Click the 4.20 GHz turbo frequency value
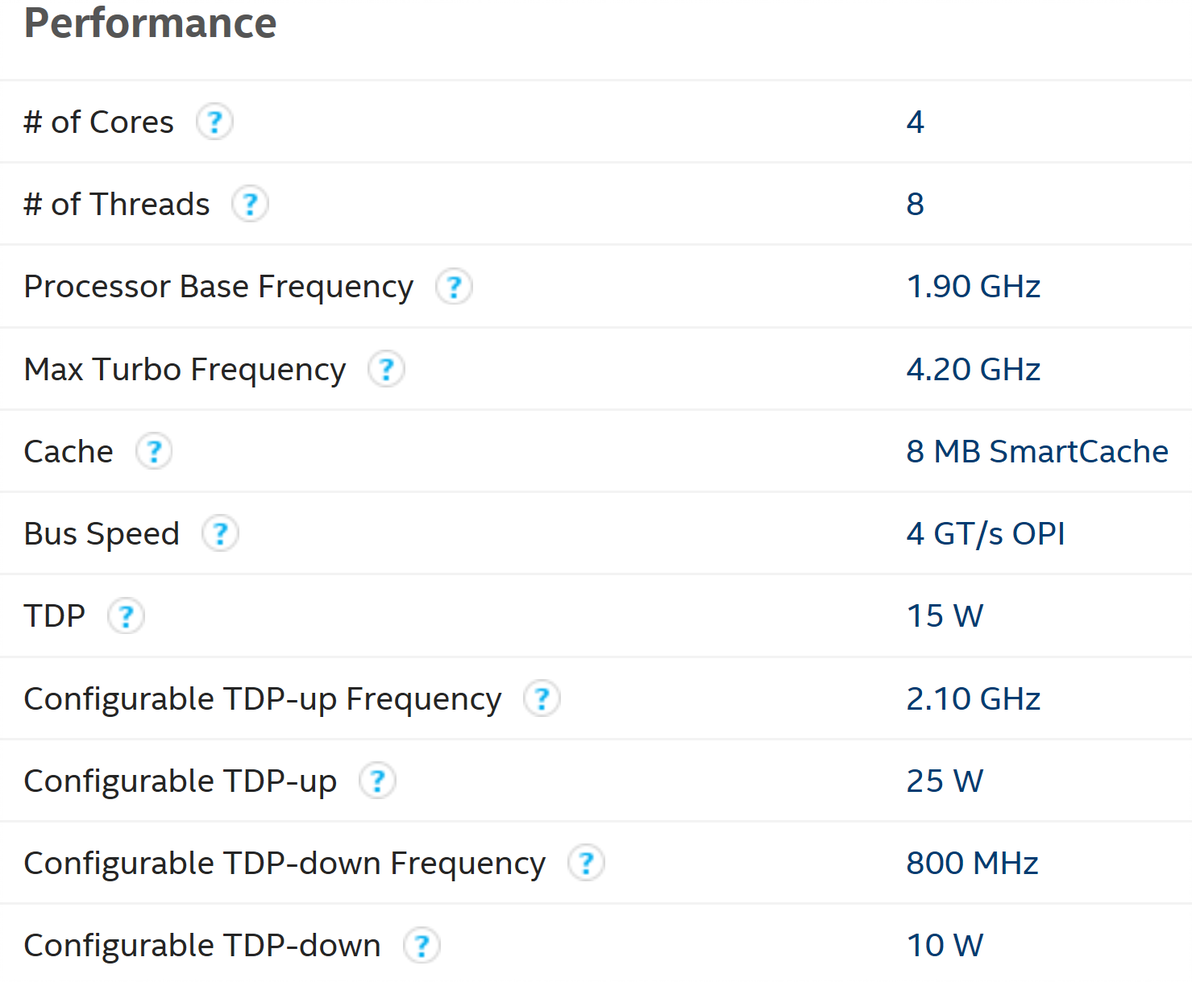The image size is (1192, 982). pos(973,370)
